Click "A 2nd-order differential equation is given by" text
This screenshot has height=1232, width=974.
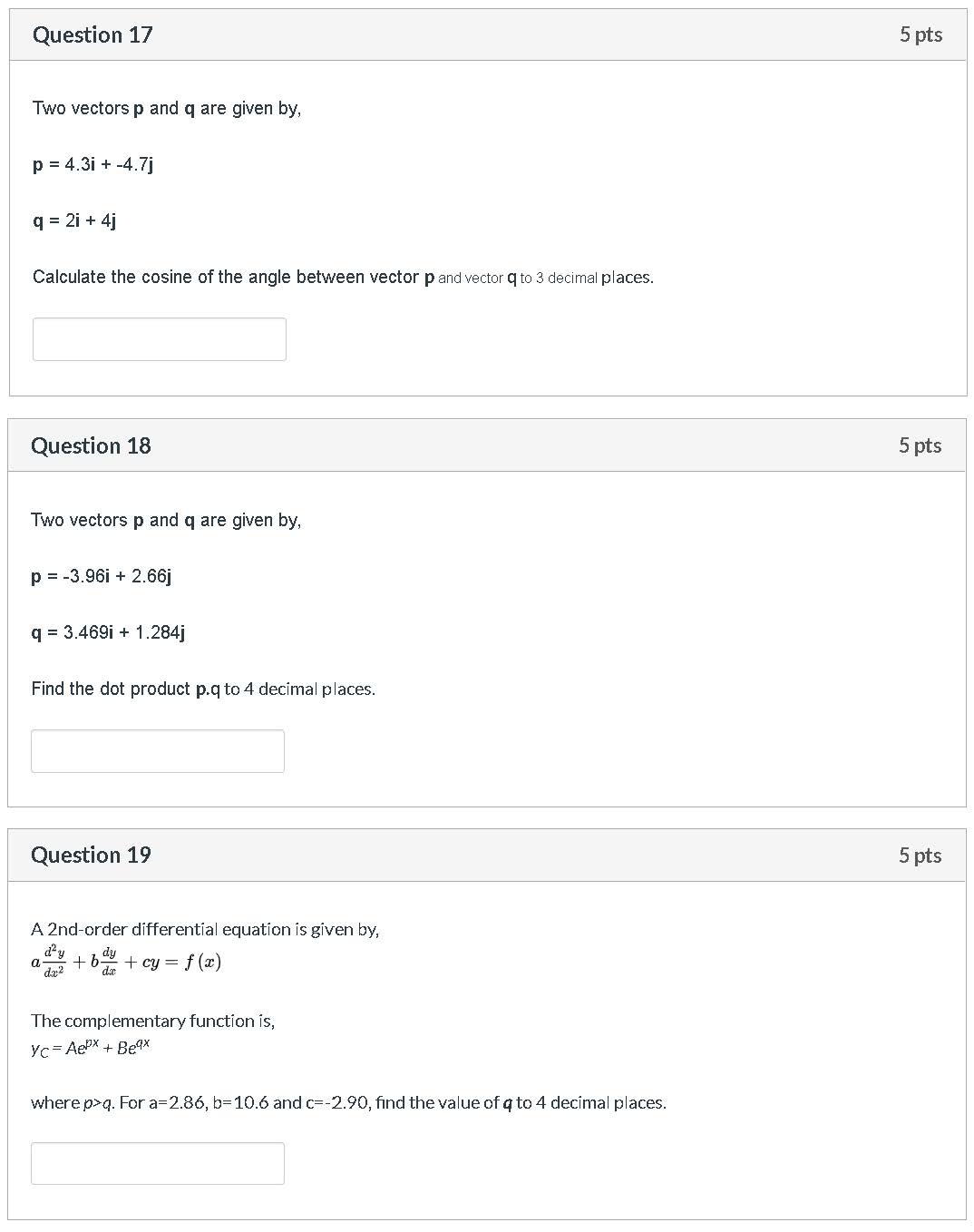tap(205, 930)
